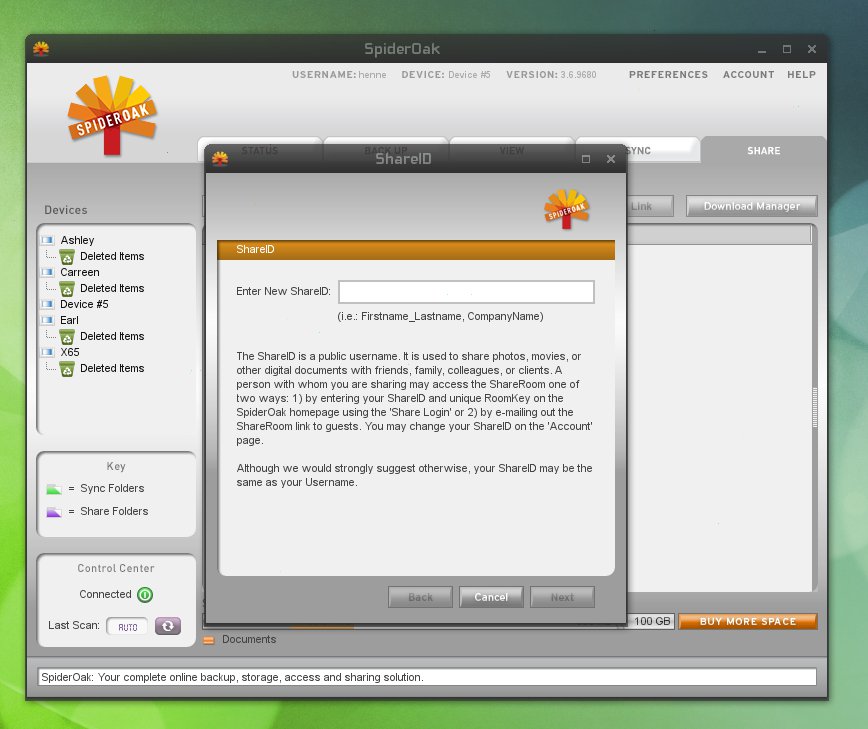Click SpiderOak logo inside ShareID dialog

(x=567, y=209)
